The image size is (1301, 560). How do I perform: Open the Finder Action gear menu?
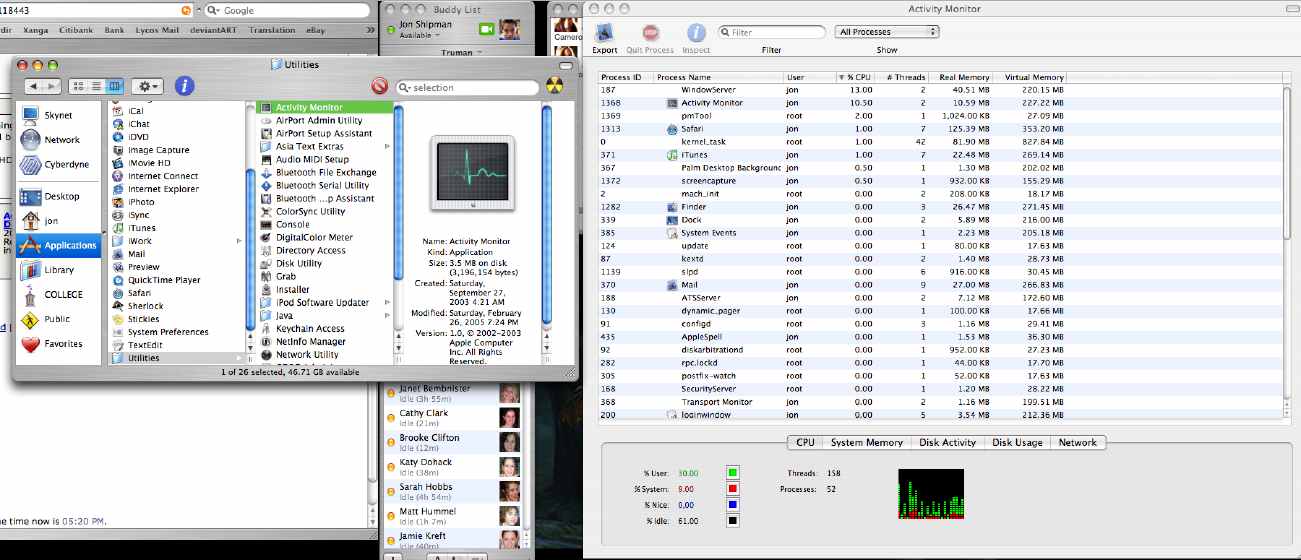[x=148, y=87]
